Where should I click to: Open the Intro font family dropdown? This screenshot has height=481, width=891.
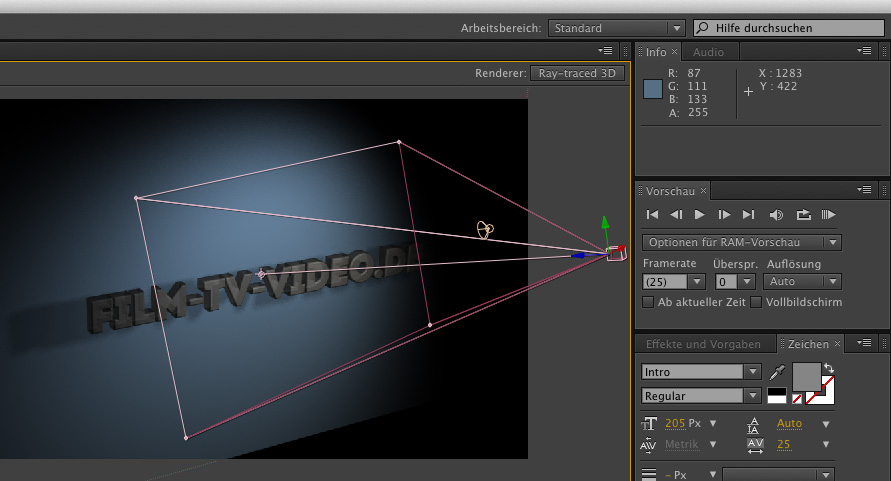pyautogui.click(x=701, y=372)
